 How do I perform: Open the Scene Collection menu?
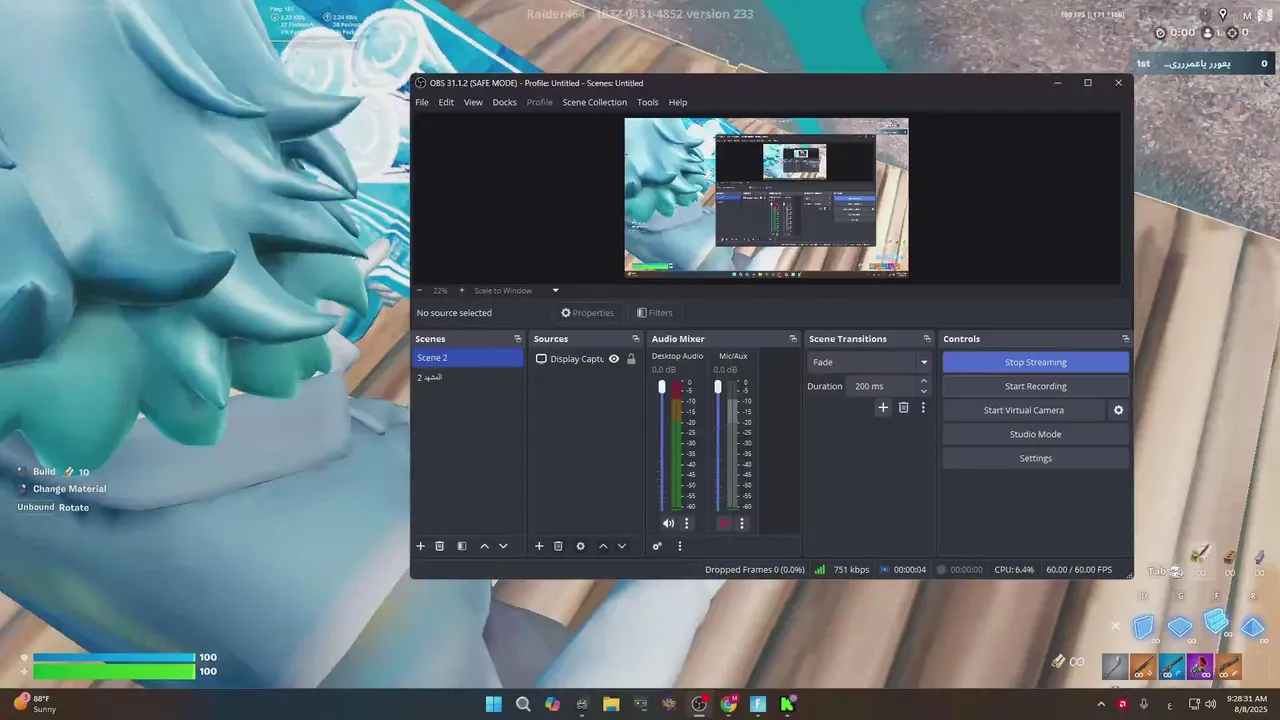(594, 102)
